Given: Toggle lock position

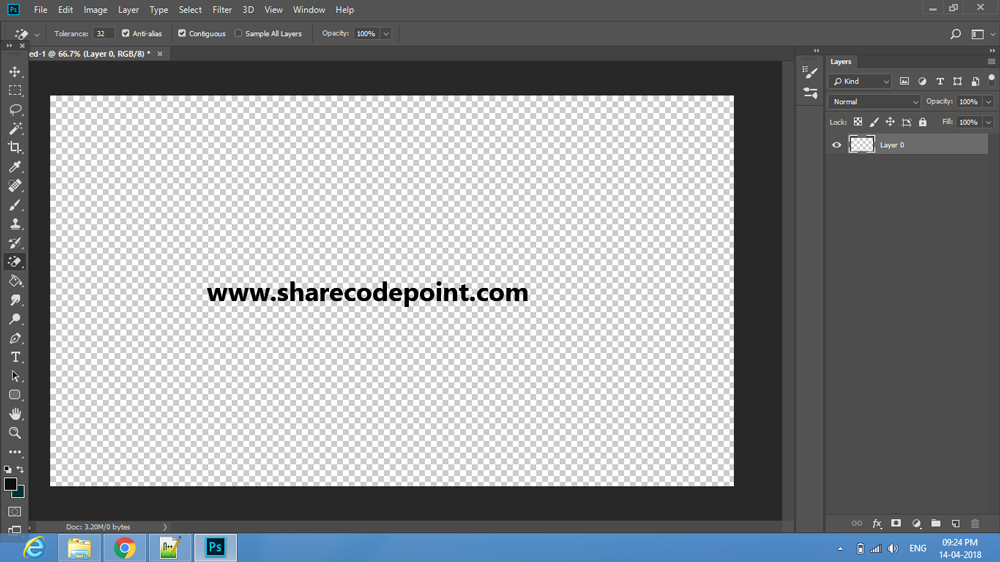Looking at the screenshot, I should (x=890, y=122).
